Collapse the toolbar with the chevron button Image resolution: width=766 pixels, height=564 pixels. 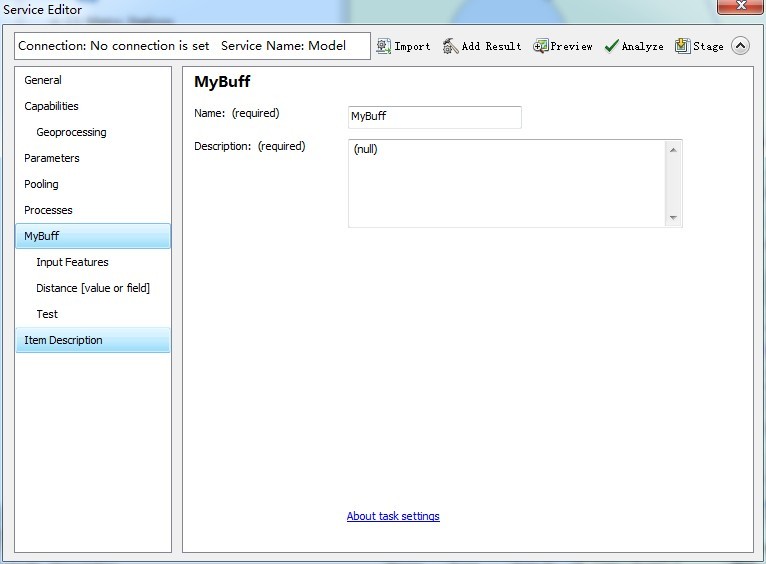740,46
